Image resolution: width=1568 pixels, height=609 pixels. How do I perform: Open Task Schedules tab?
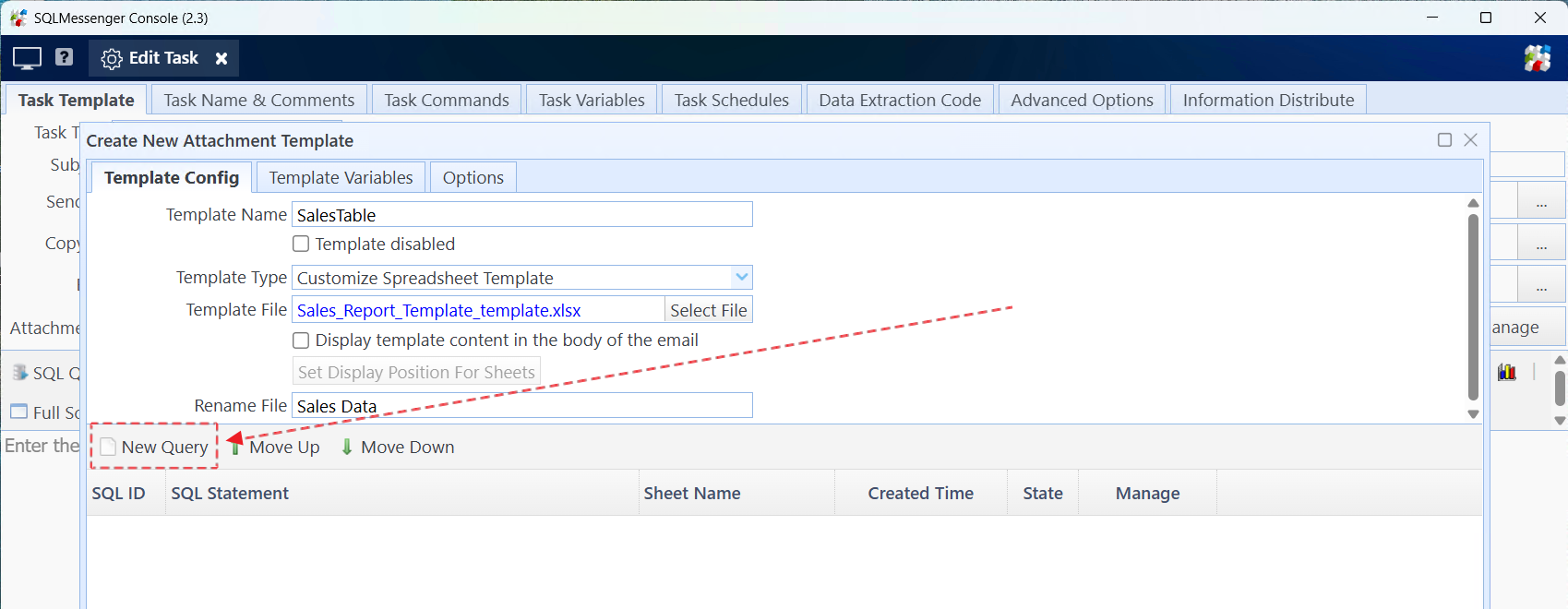(x=732, y=100)
